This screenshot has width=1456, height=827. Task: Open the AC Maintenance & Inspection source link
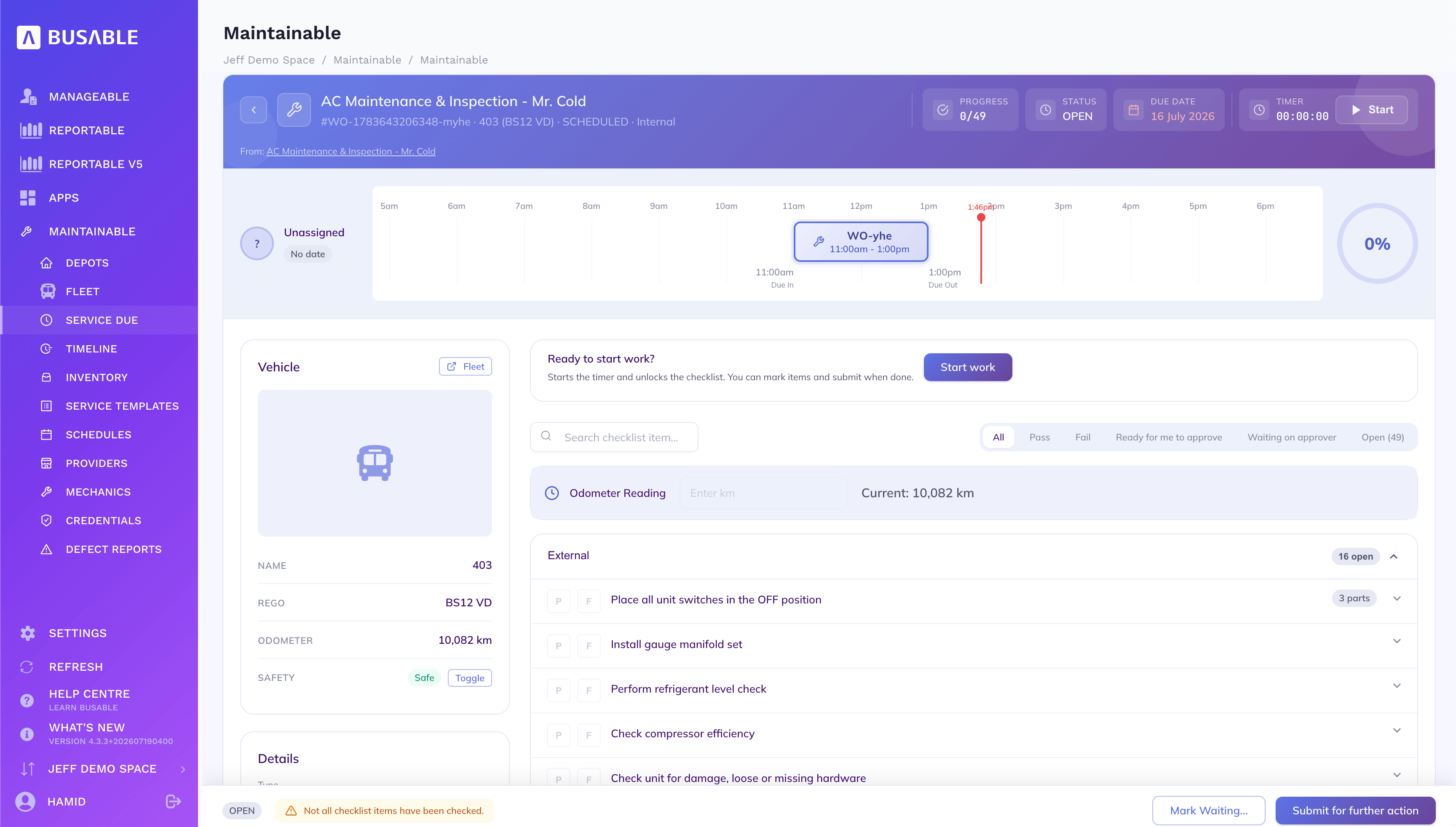click(351, 151)
